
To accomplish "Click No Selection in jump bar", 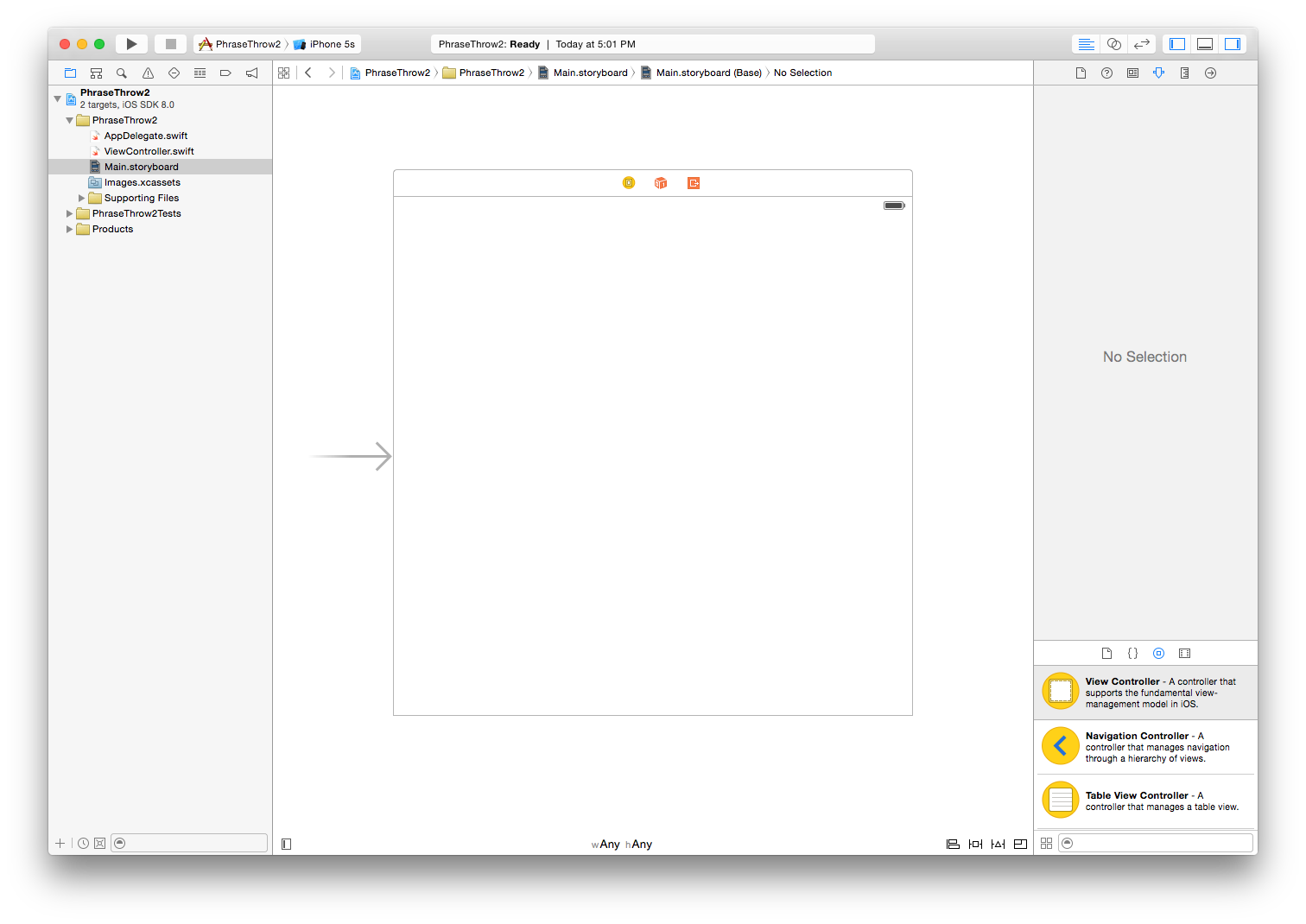I will (x=803, y=73).
